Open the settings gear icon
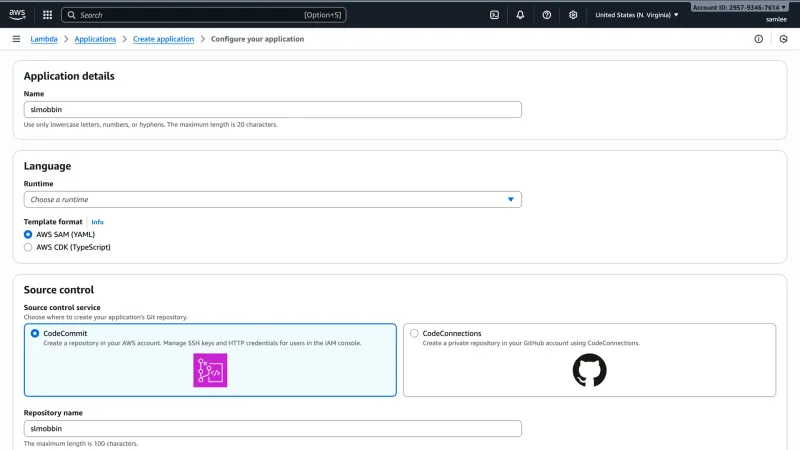800x450 pixels. tap(573, 15)
